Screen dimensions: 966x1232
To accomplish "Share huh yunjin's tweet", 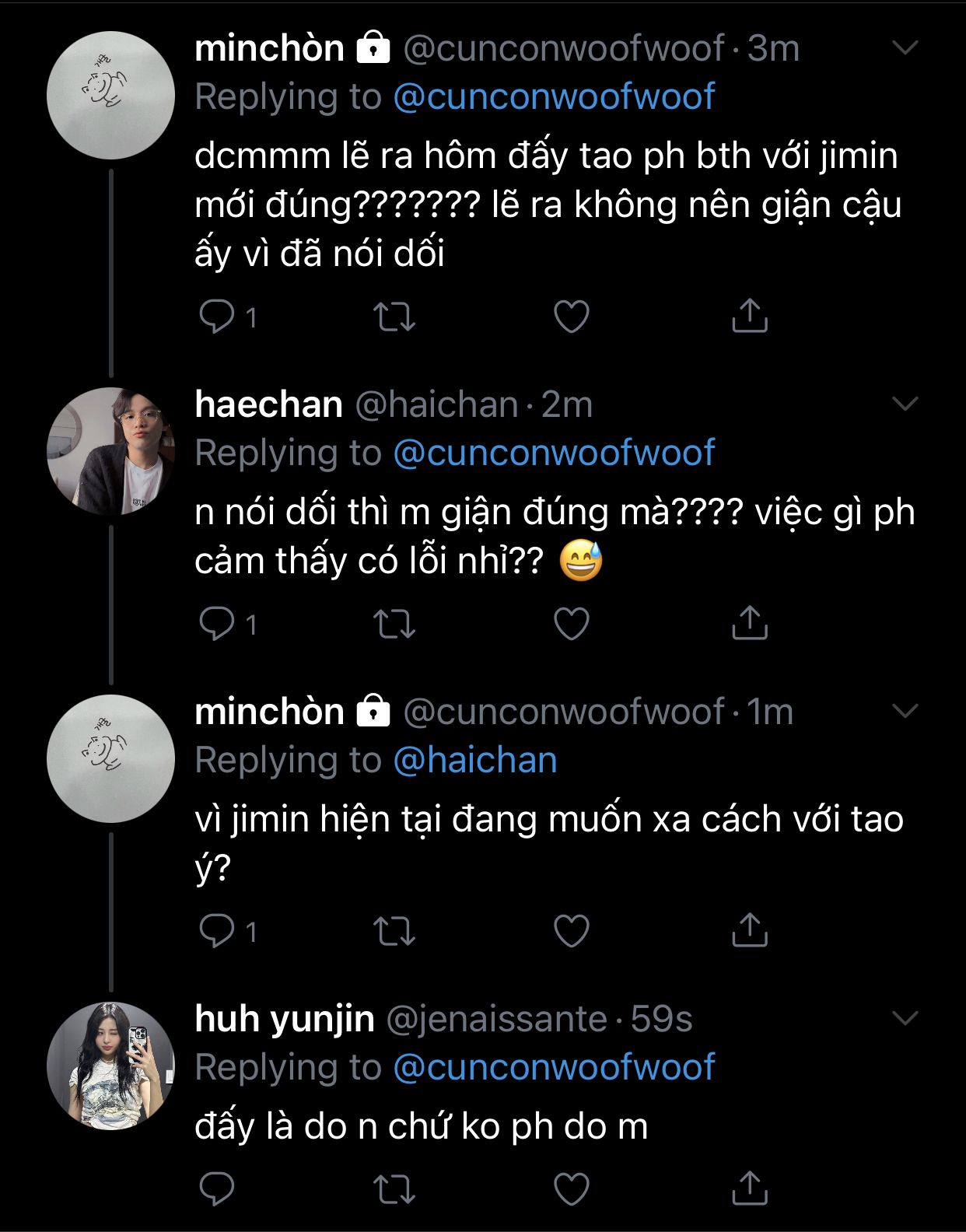I will click(750, 1188).
